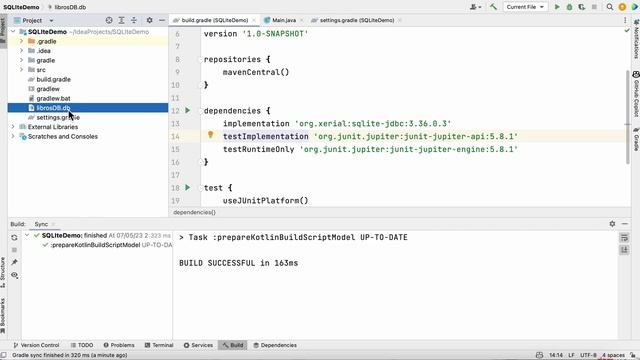This screenshot has width=640, height=360.
Task: Click LF line separator in status bar
Action: [571, 355]
